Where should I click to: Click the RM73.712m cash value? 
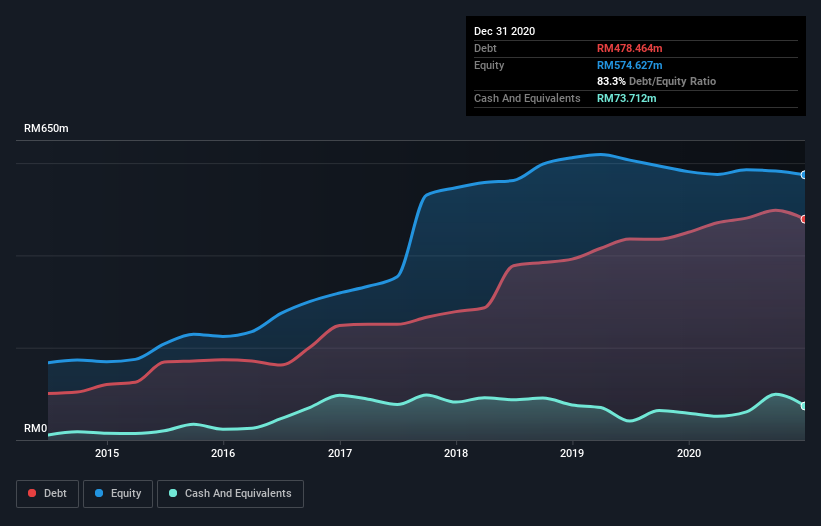click(626, 98)
